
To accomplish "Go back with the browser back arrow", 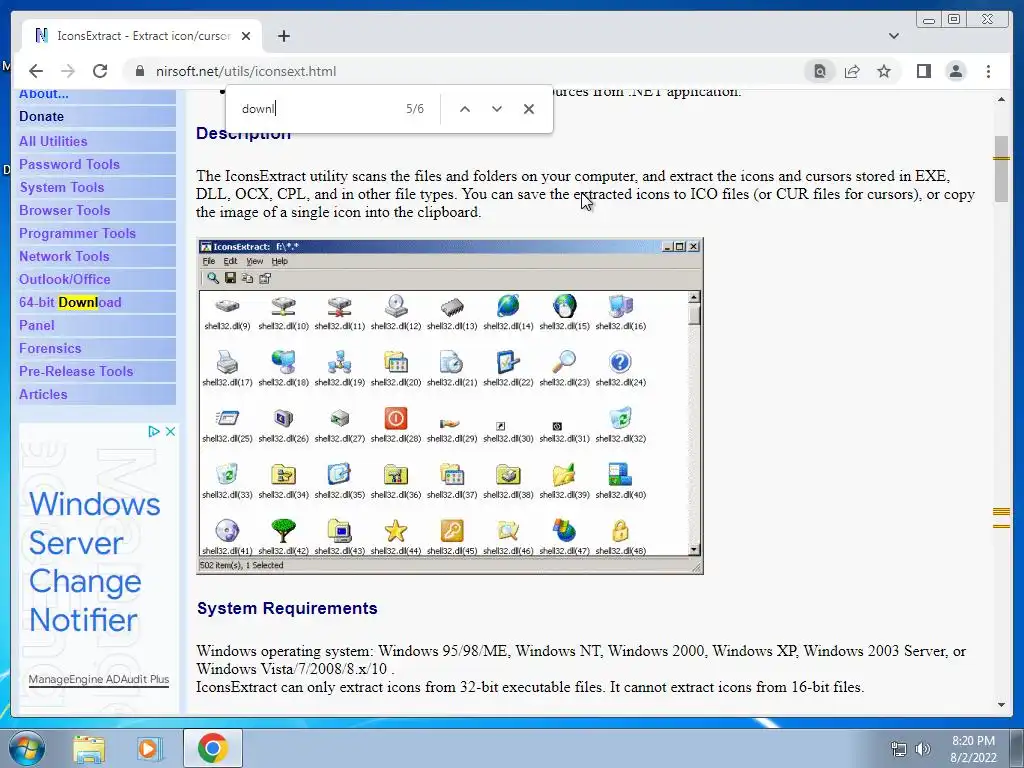I will click(x=36, y=71).
